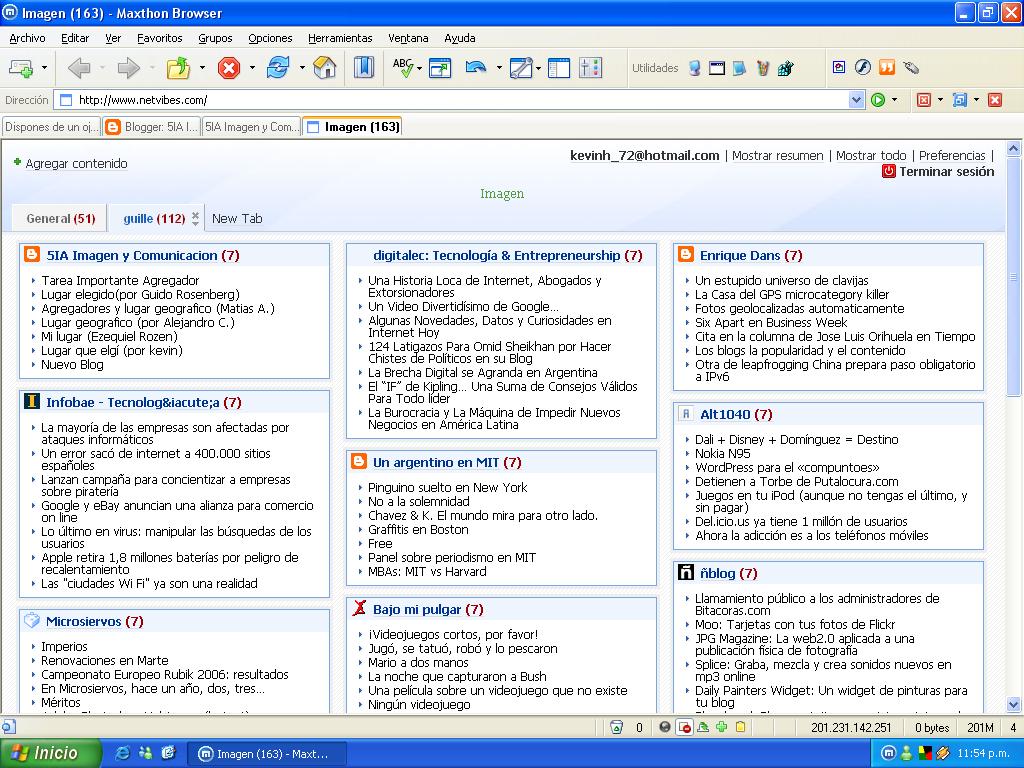Open the Opciones menu

(x=270, y=38)
